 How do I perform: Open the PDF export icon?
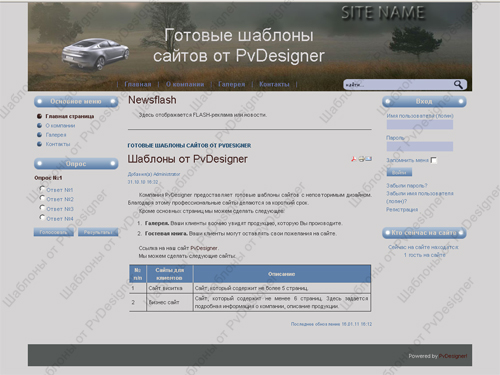pos(354,159)
